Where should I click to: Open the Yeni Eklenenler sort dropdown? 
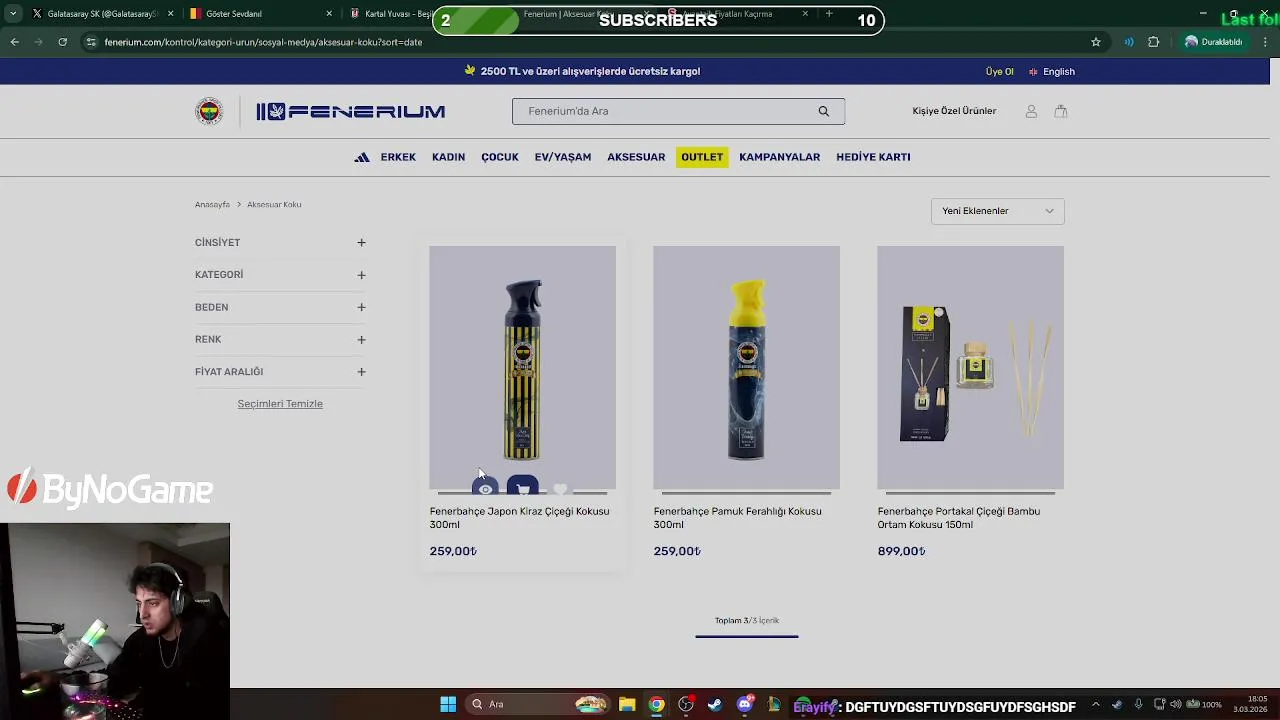coord(998,211)
